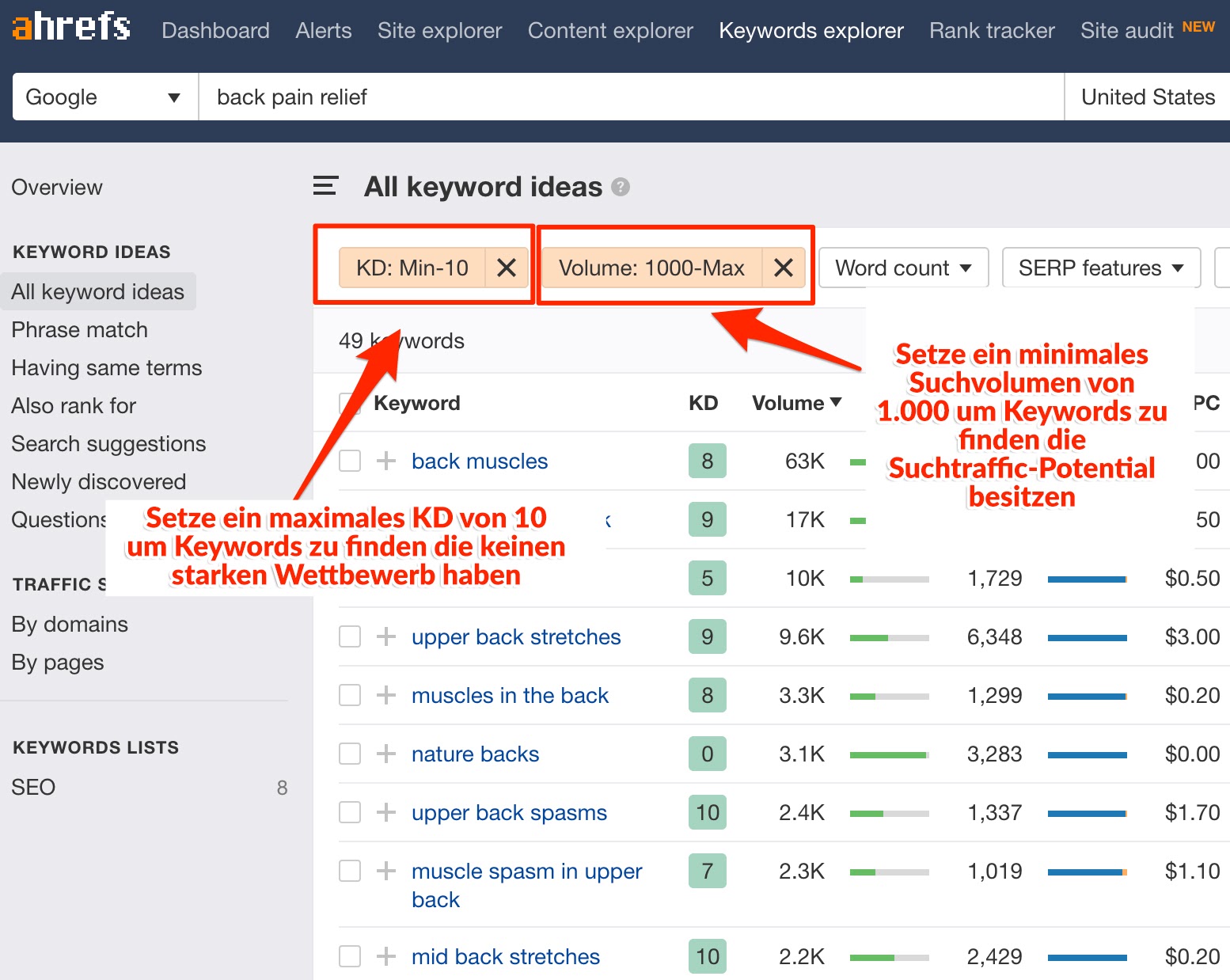Expand the Word count filter
This screenshot has height=980, width=1230.
903,268
